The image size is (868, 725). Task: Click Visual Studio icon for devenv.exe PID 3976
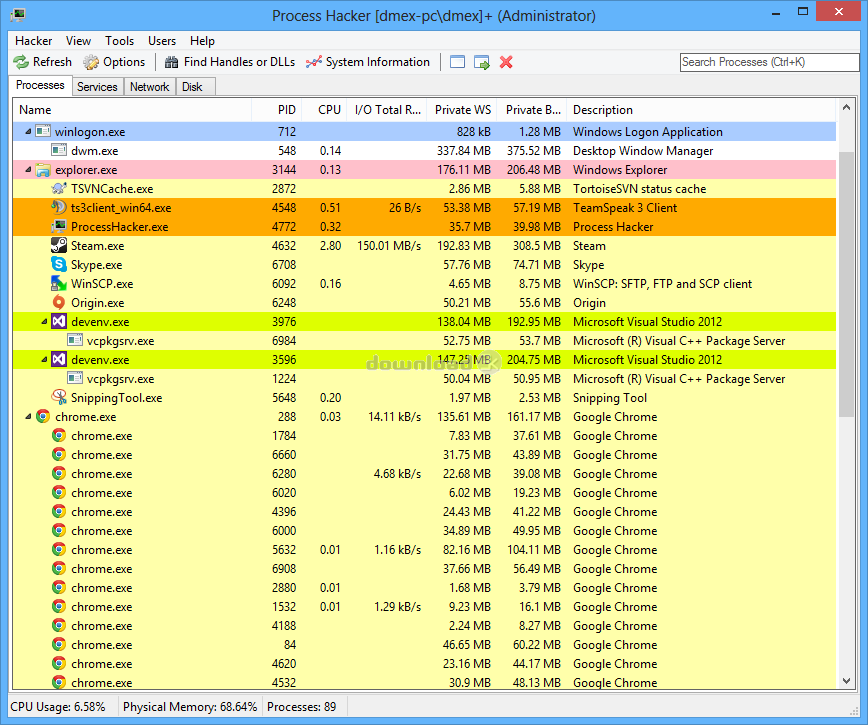tap(59, 321)
